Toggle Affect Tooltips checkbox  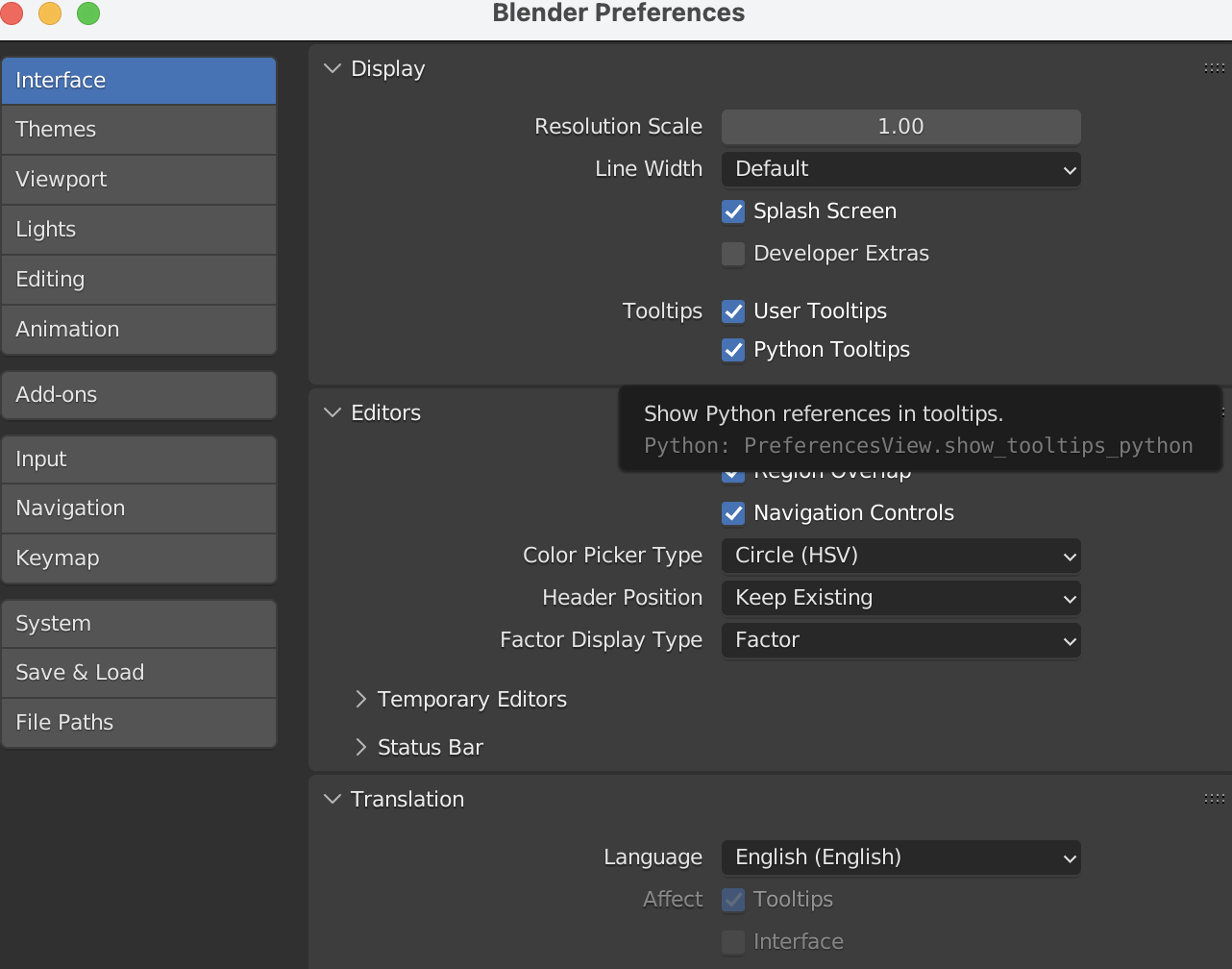pos(733,900)
